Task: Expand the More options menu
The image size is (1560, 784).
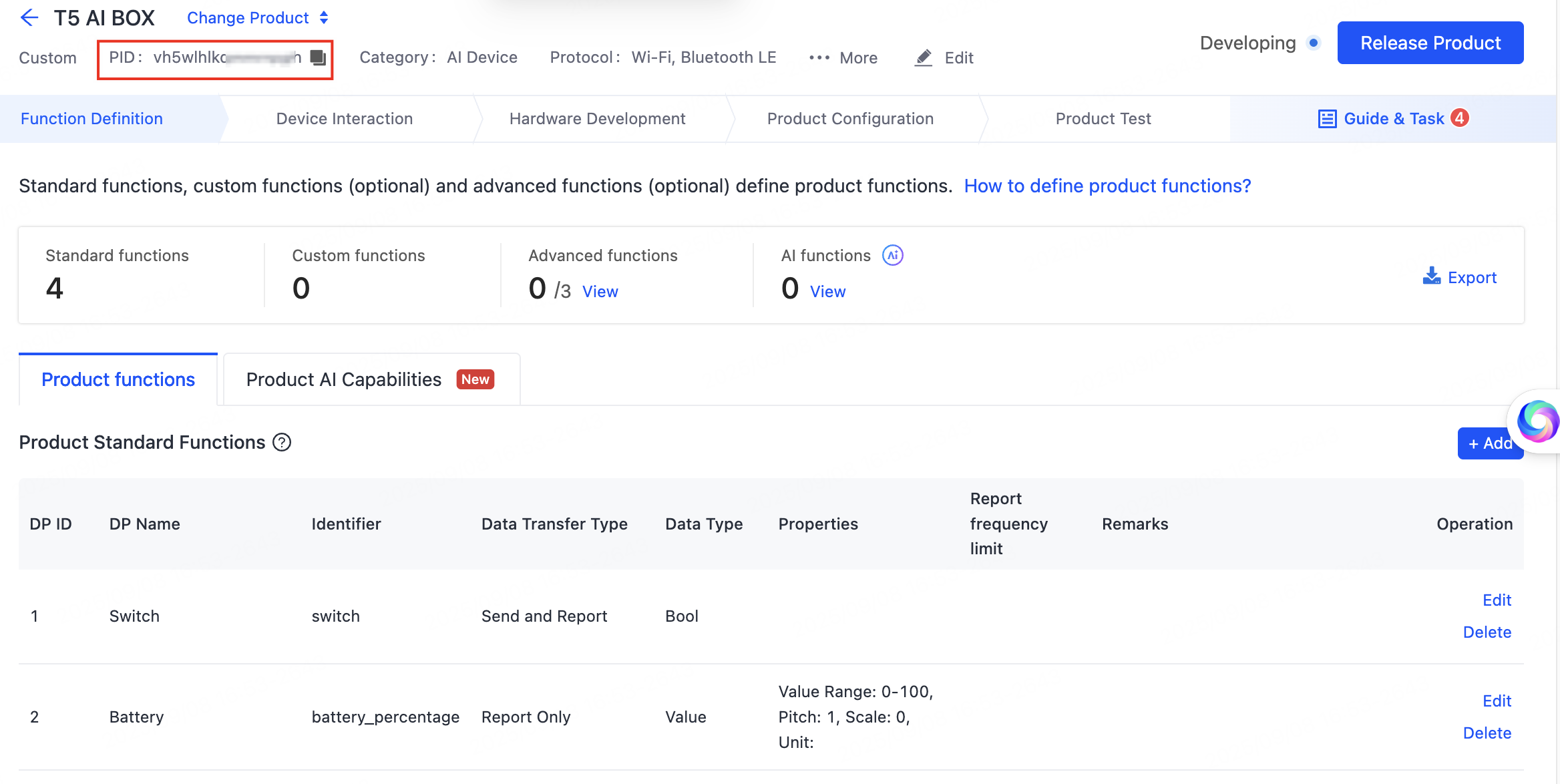Action: click(x=843, y=58)
